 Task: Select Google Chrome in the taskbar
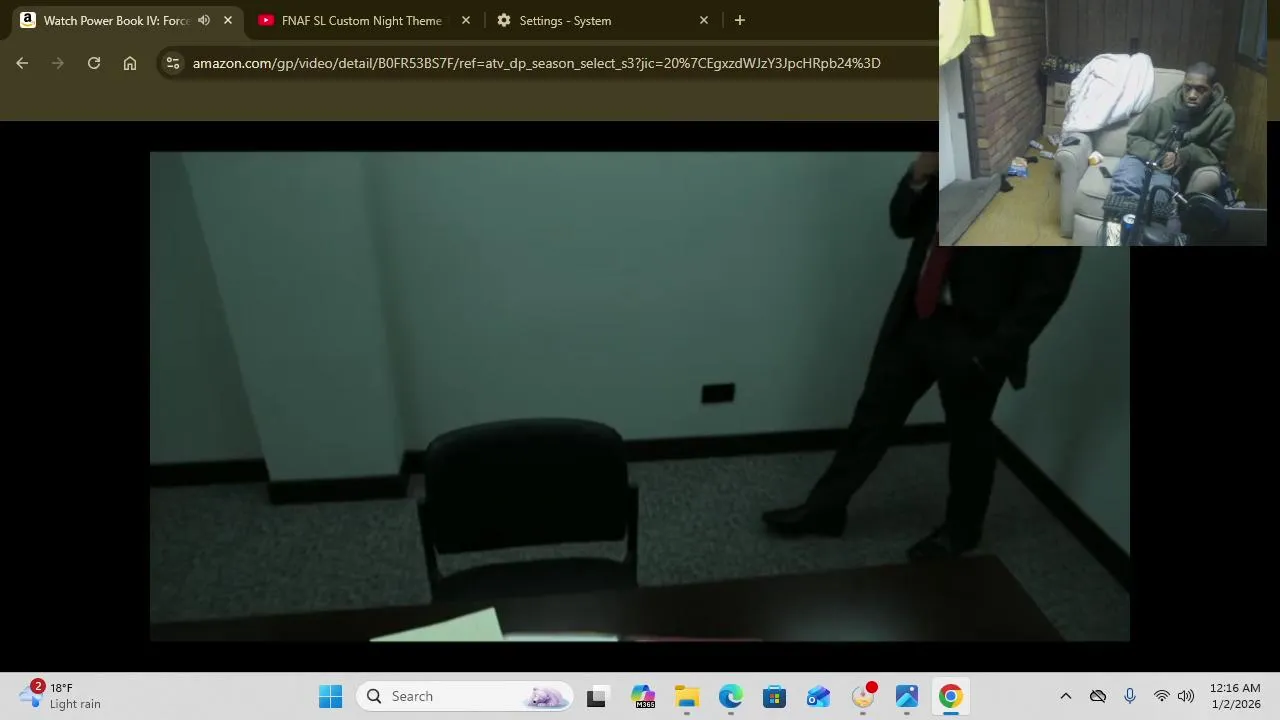point(951,696)
